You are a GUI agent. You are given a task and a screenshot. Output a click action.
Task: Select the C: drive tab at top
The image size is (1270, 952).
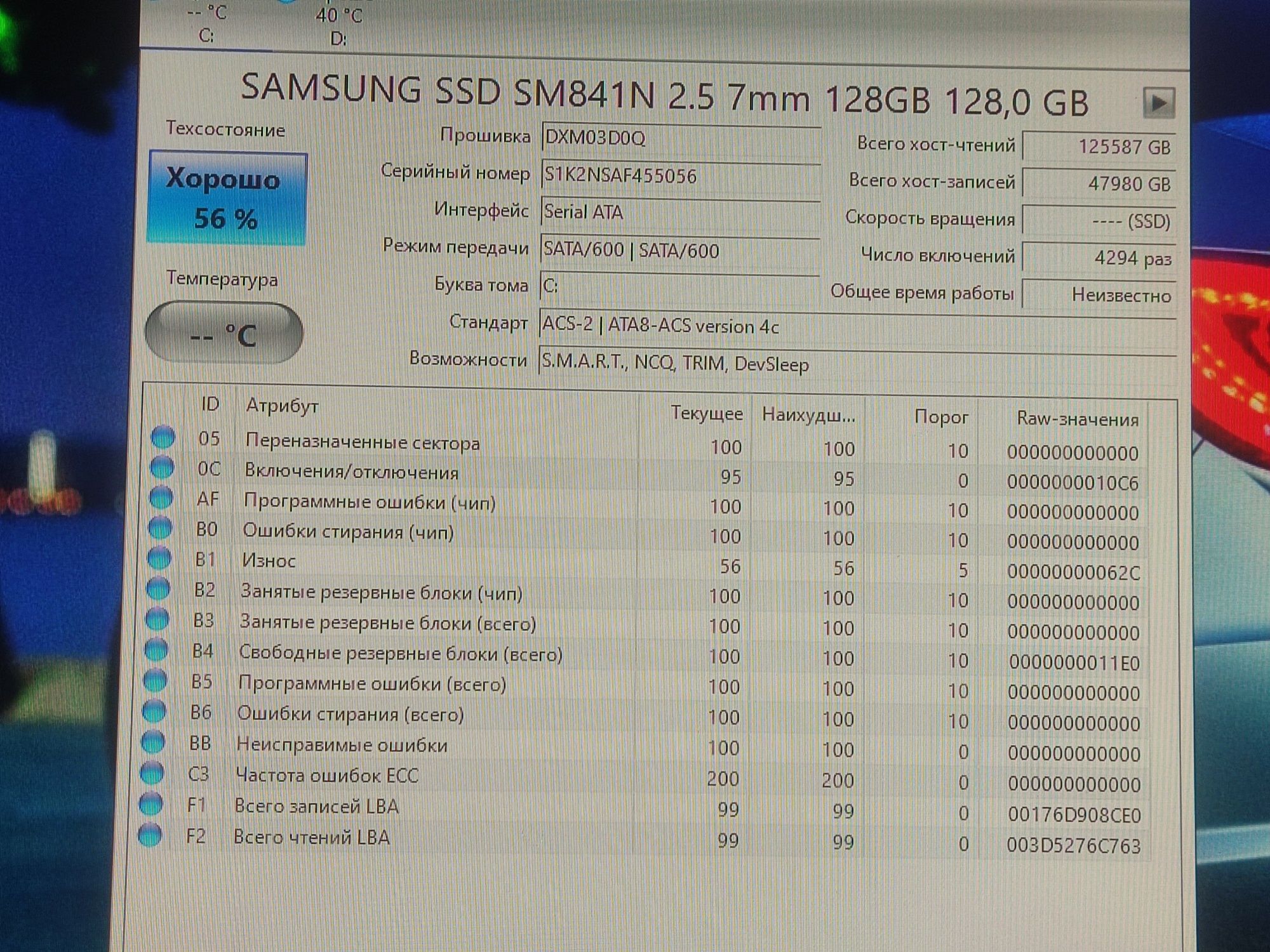(208, 23)
